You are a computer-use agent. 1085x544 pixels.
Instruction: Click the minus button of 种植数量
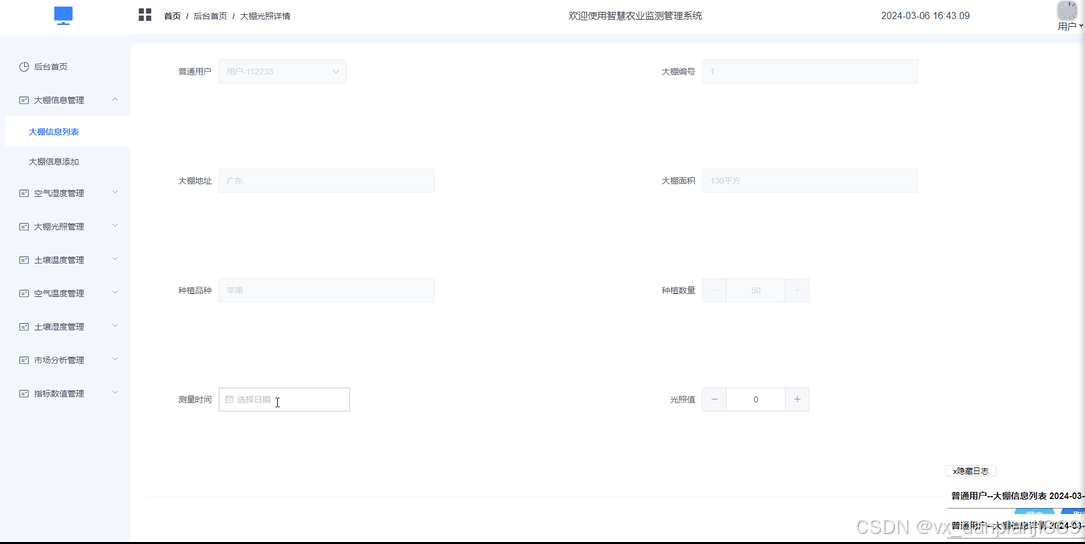[x=714, y=290]
